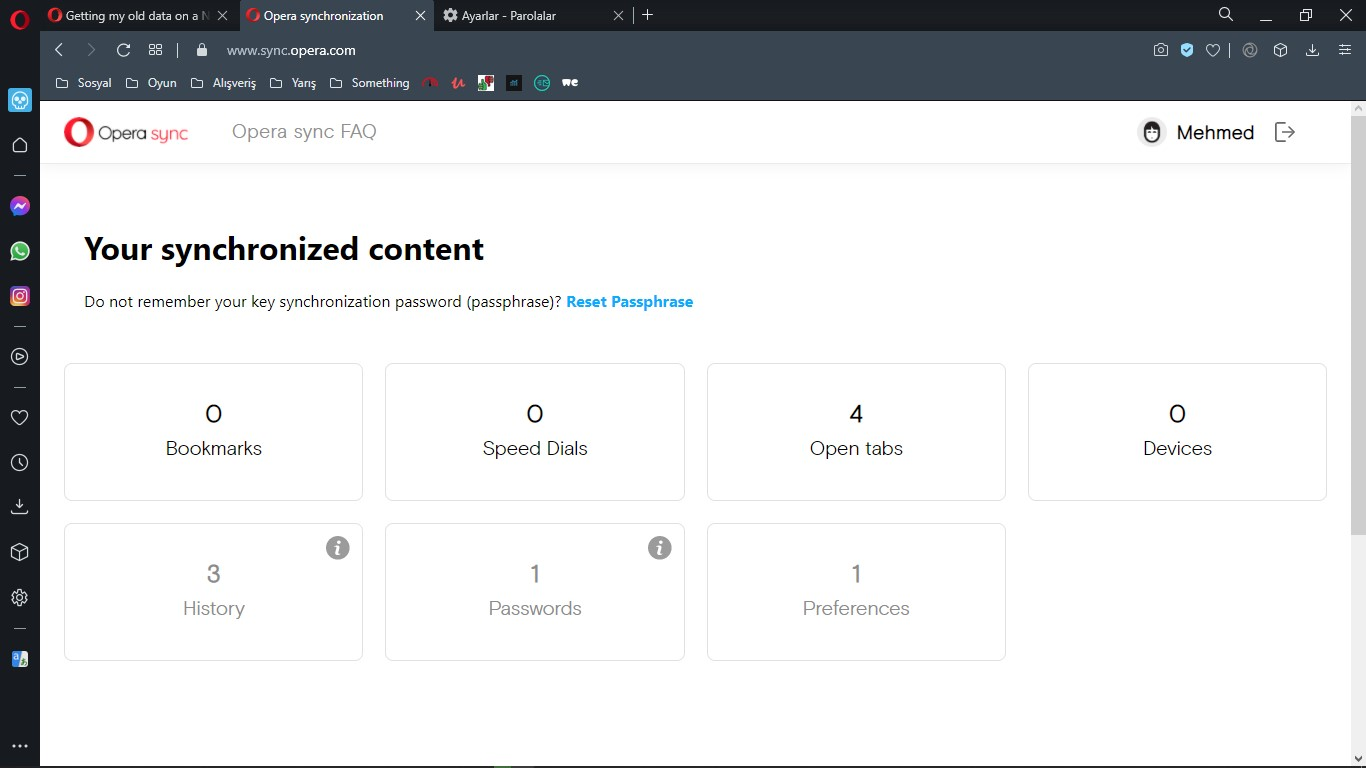The height and width of the screenshot is (768, 1366).
Task: Close the Opera synchronization tab
Action: [421, 16]
